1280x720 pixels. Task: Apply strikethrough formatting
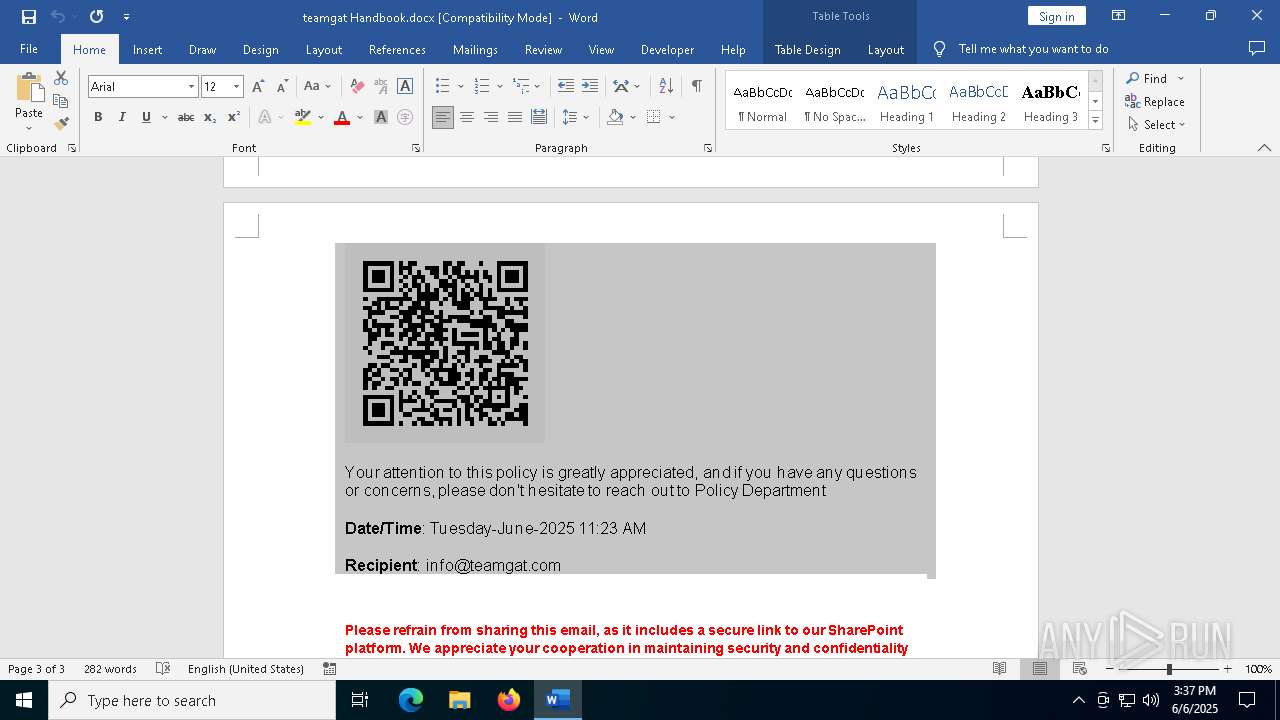click(x=186, y=117)
